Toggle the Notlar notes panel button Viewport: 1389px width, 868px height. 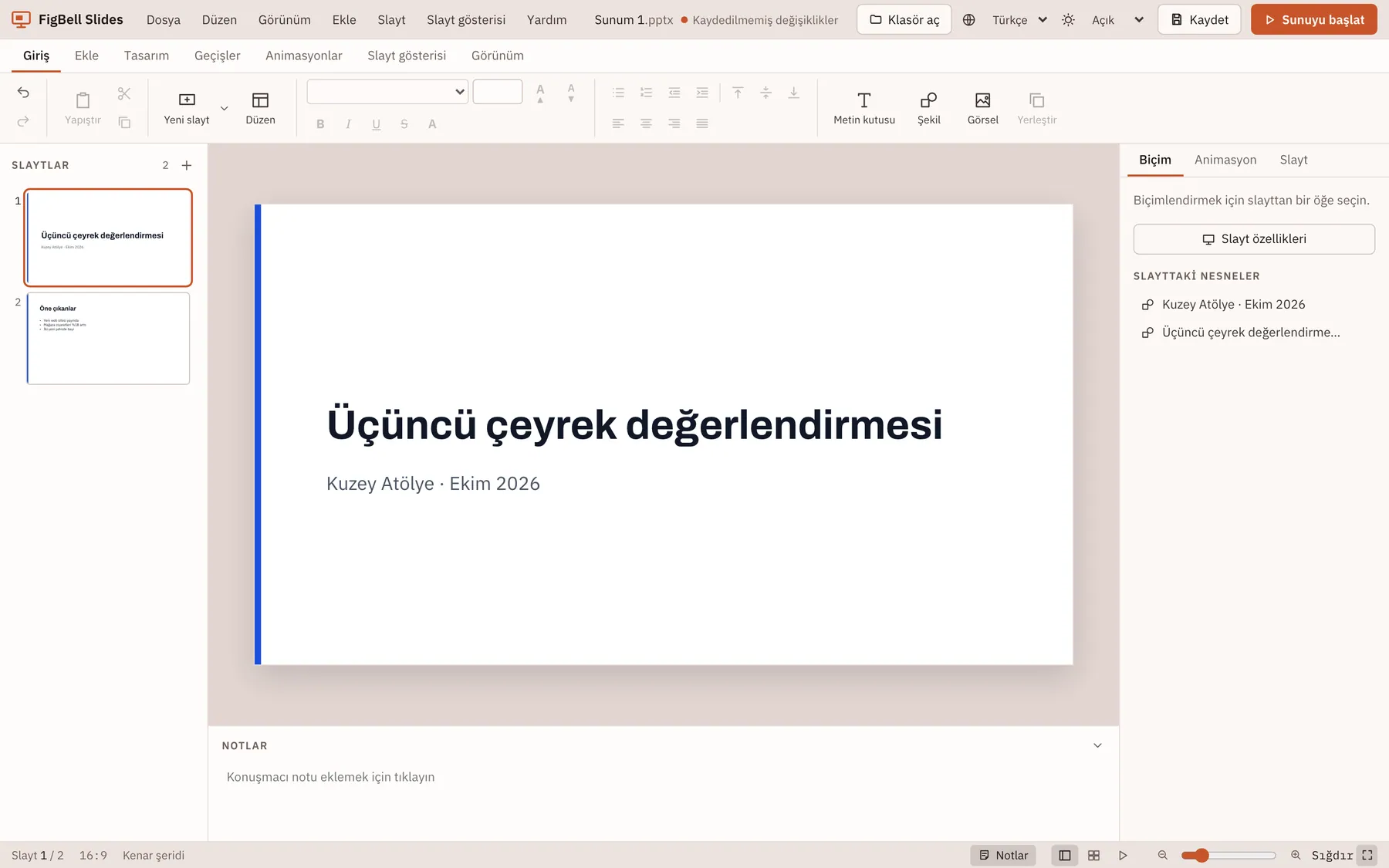click(1003, 855)
